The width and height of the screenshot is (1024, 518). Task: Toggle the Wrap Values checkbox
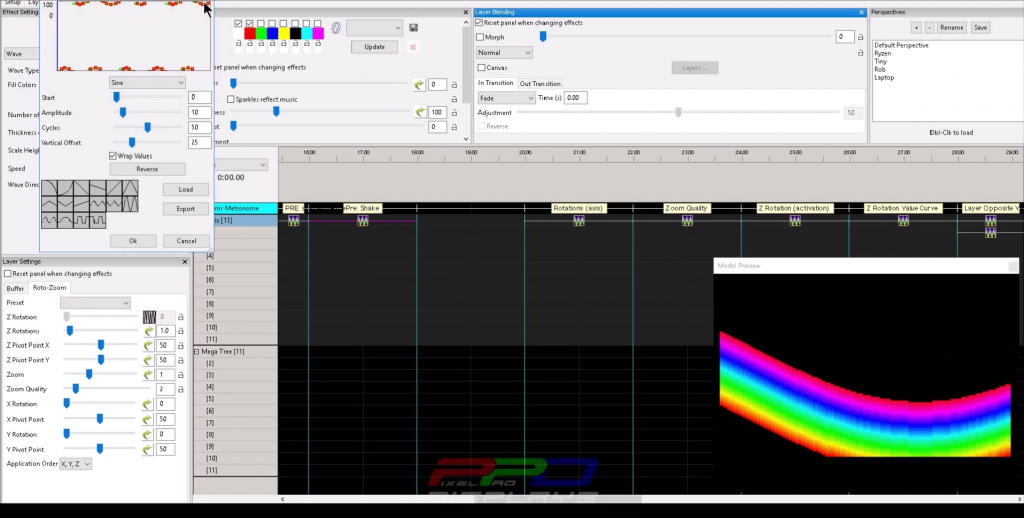pyautogui.click(x=113, y=156)
